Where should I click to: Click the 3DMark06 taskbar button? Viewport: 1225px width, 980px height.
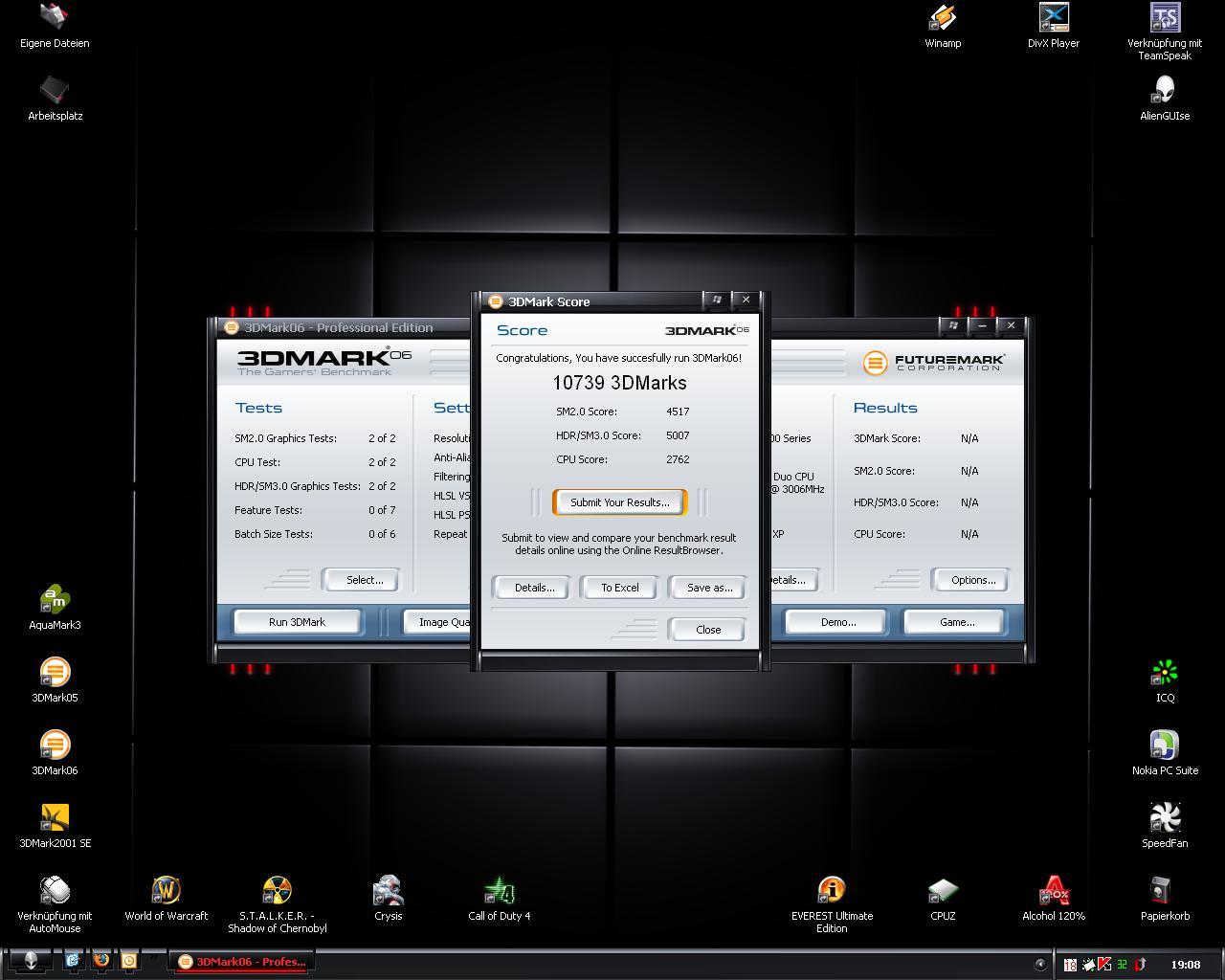(x=242, y=962)
